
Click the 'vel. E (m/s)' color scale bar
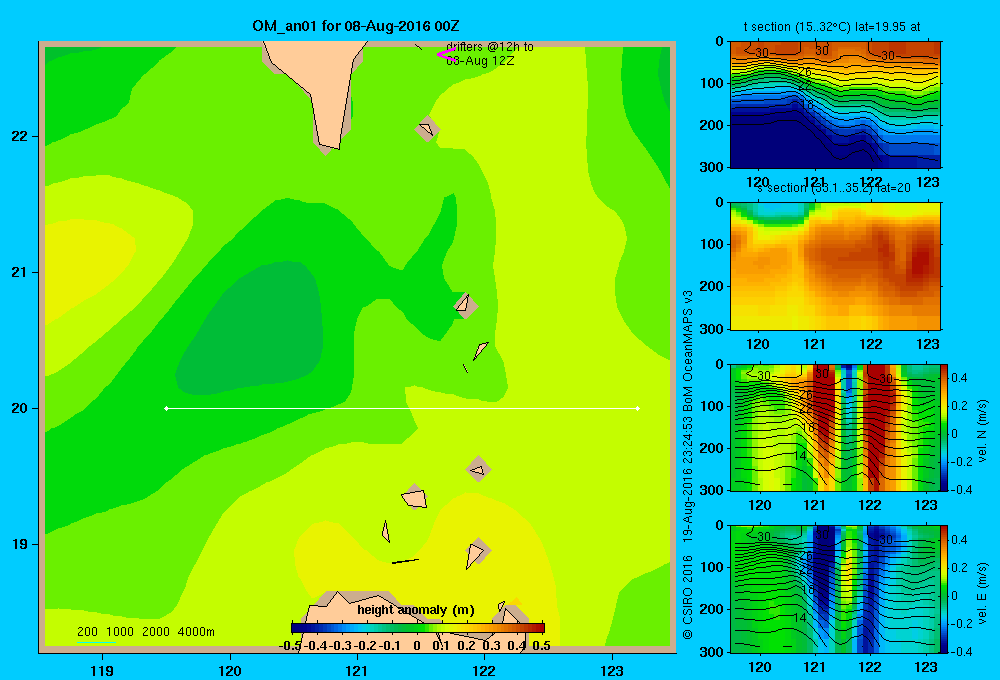[944, 589]
